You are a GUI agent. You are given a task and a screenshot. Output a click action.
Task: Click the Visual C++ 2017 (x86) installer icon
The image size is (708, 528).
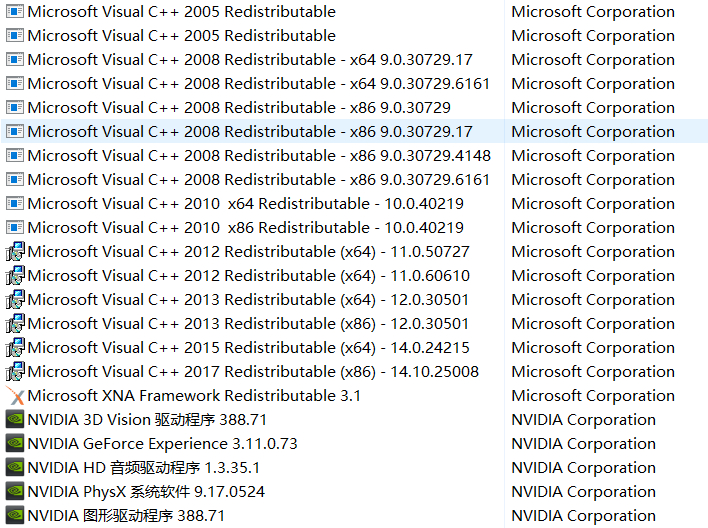[15, 372]
